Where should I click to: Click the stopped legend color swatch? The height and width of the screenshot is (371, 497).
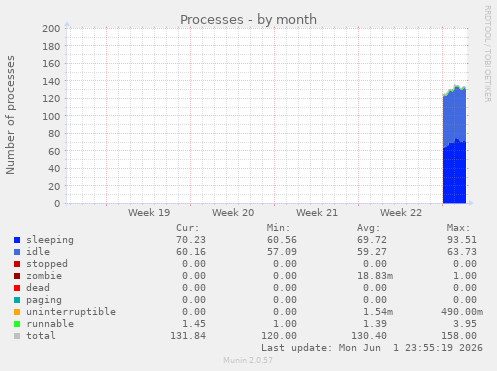[x=17, y=264]
